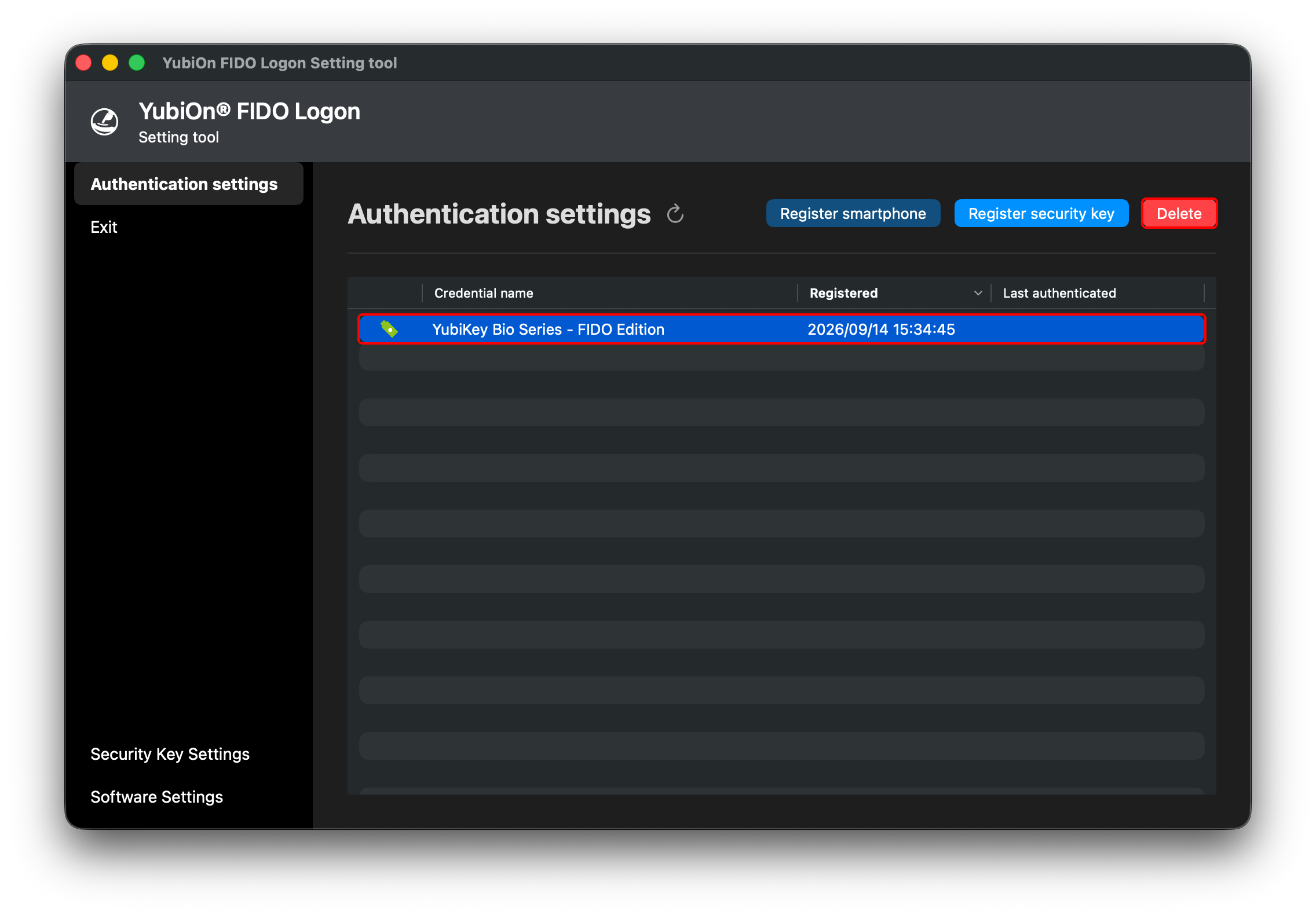Minimize the window with the yellow button
This screenshot has height=915, width=1316.
110,63
